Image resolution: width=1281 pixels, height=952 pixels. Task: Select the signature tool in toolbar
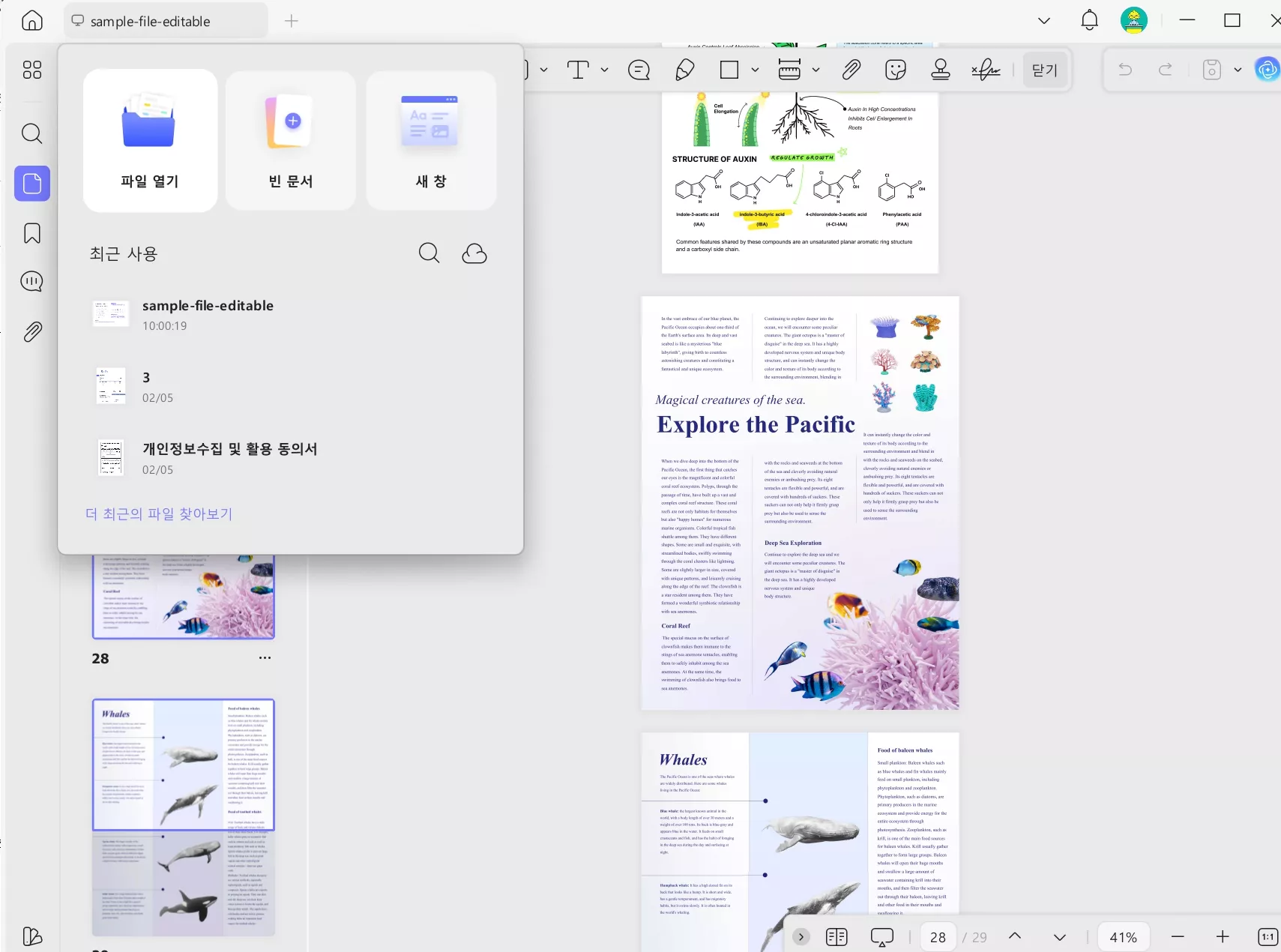pyautogui.click(x=986, y=70)
